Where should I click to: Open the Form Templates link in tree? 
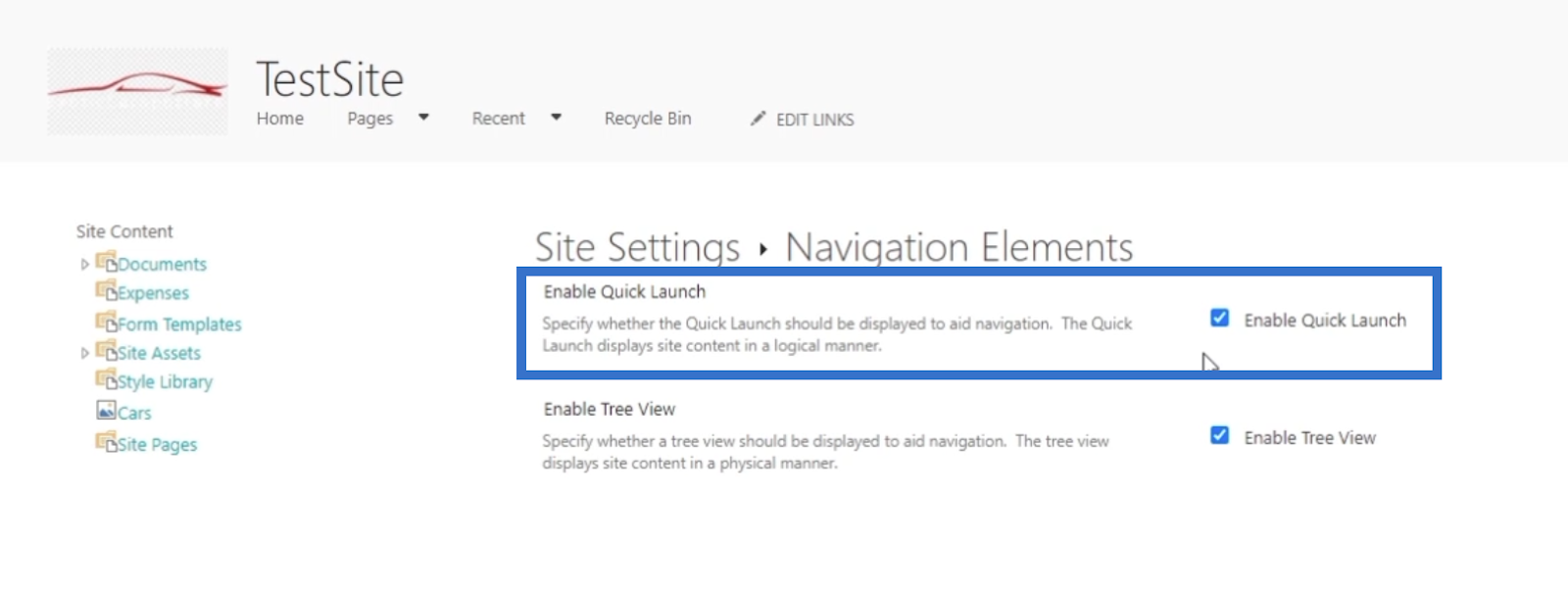[179, 324]
